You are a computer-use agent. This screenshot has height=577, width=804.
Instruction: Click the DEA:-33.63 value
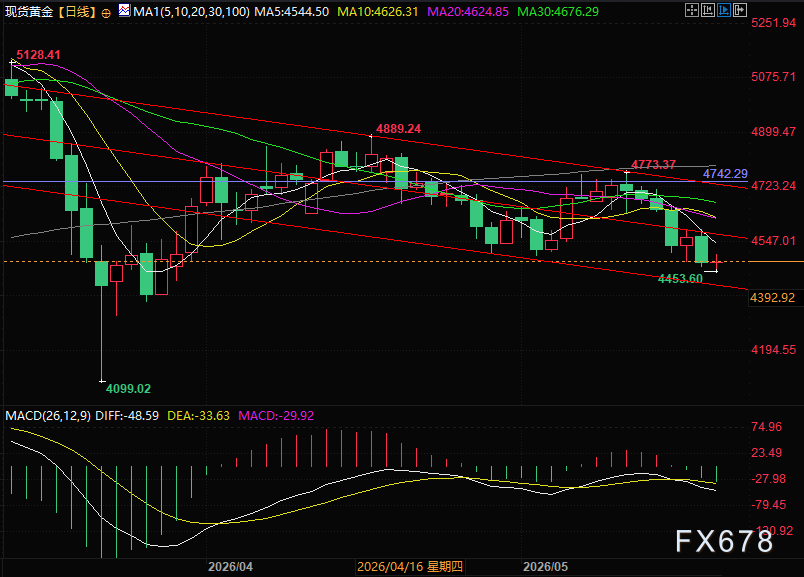(x=198, y=415)
